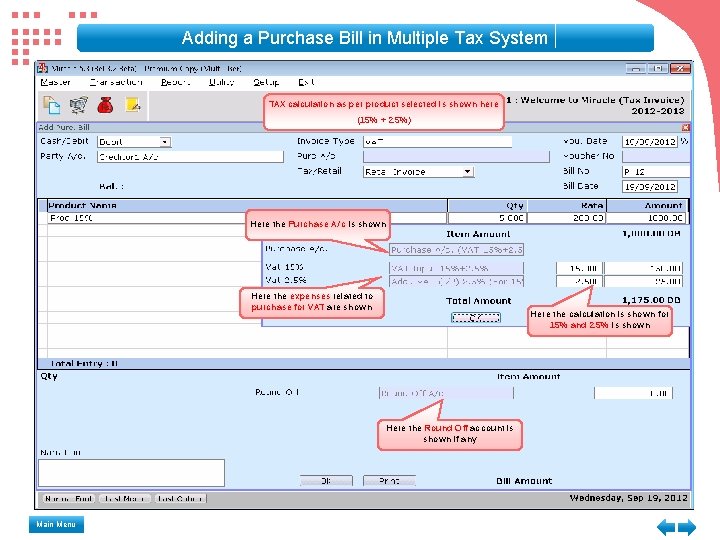Open the Report menu
This screenshot has height=540, width=720.
(175, 82)
